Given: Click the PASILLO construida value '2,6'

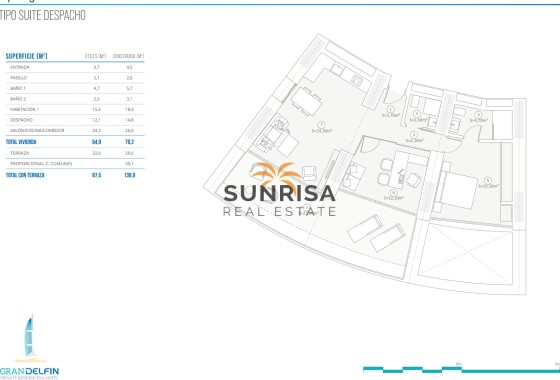Looking at the screenshot, I should coord(129,78).
